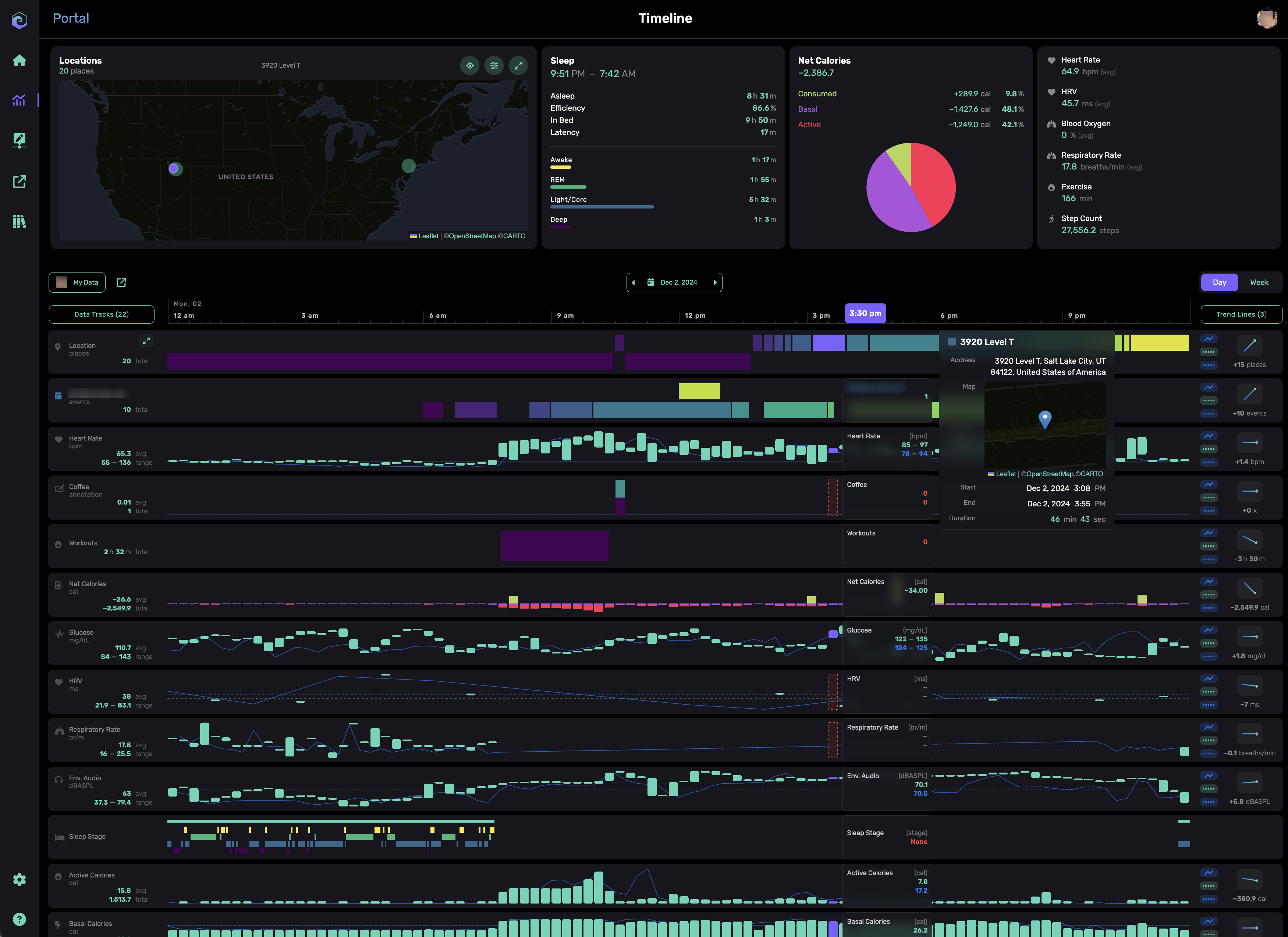Open map filter sliders icon
Screen dimensions: 1288x937
[494, 65]
